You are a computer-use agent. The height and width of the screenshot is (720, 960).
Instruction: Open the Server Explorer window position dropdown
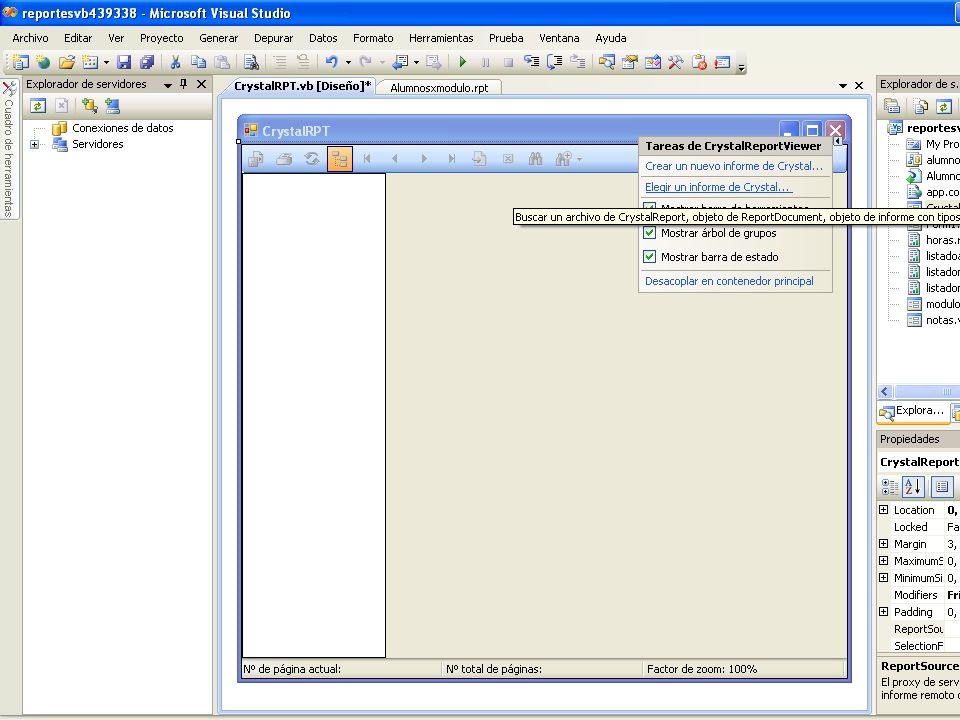pos(167,85)
